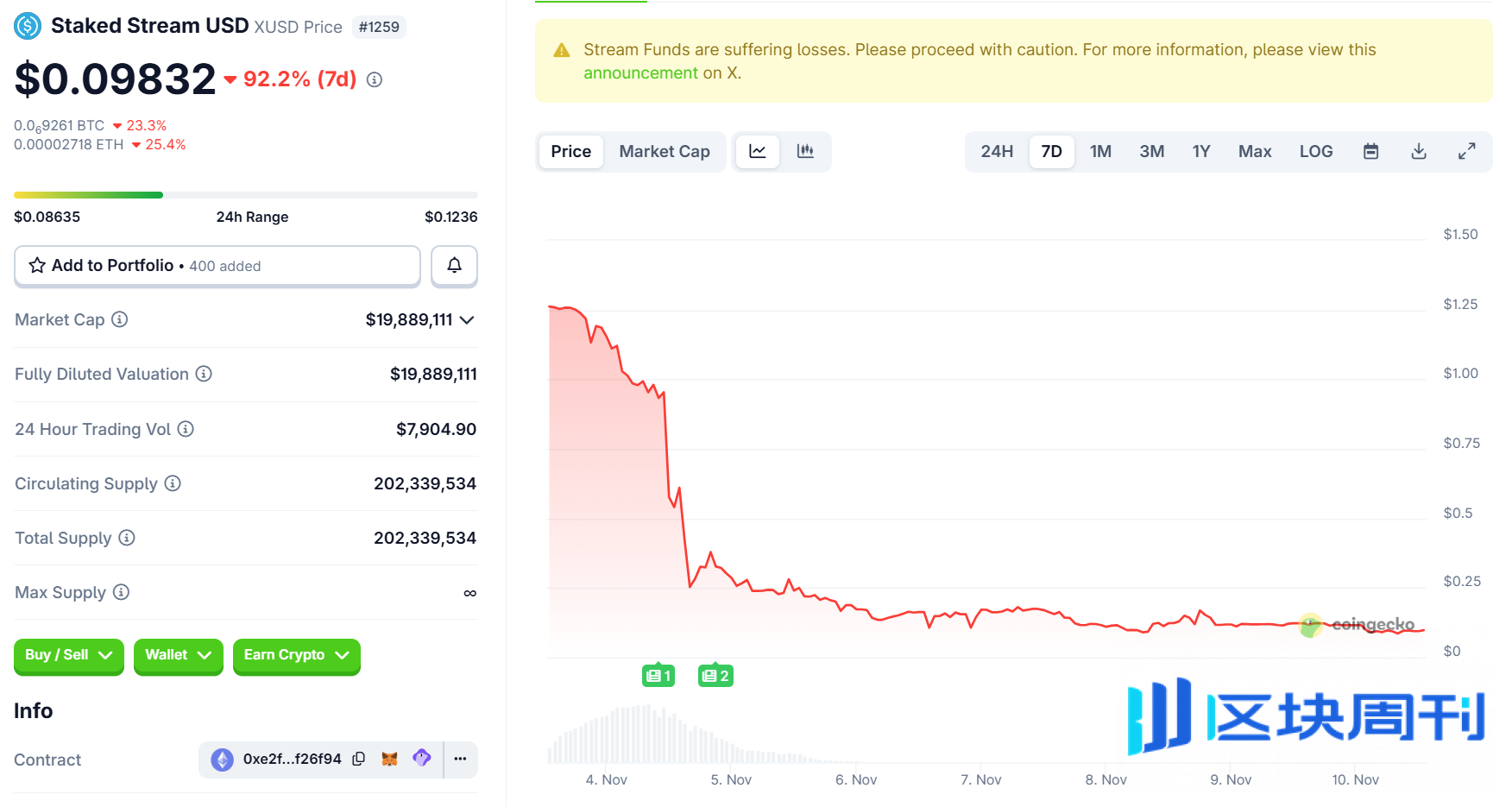Expand the Earn Crypto dropdown
Image resolution: width=1512 pixels, height=807 pixels.
(296, 656)
